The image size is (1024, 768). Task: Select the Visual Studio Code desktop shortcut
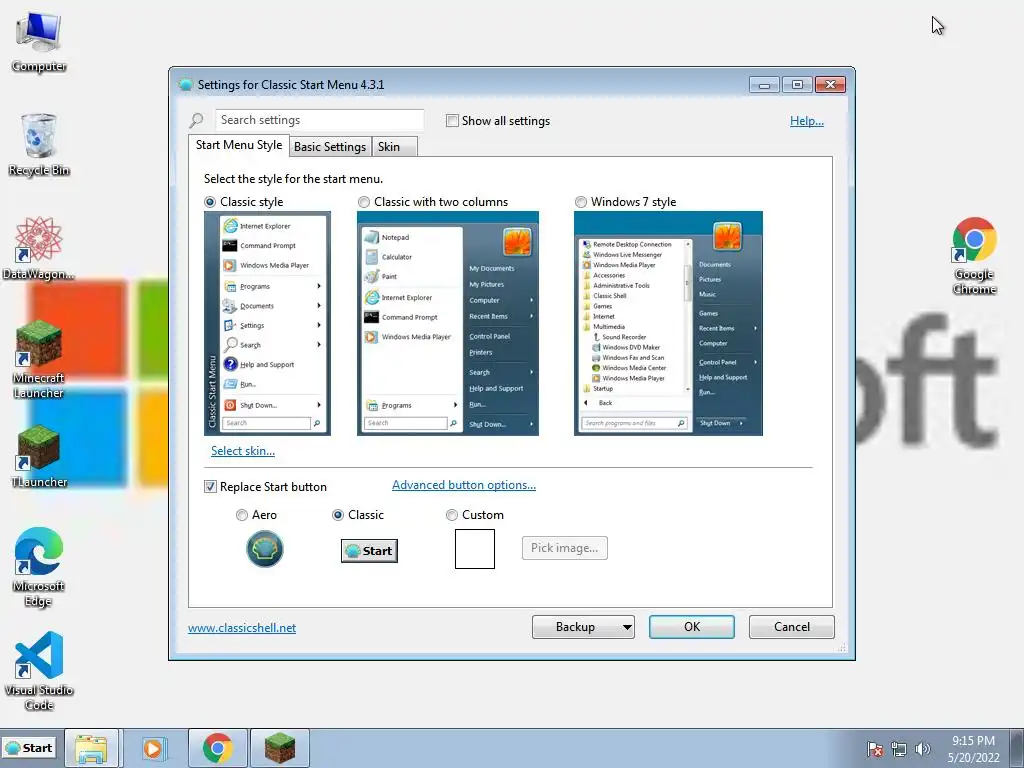[39, 671]
